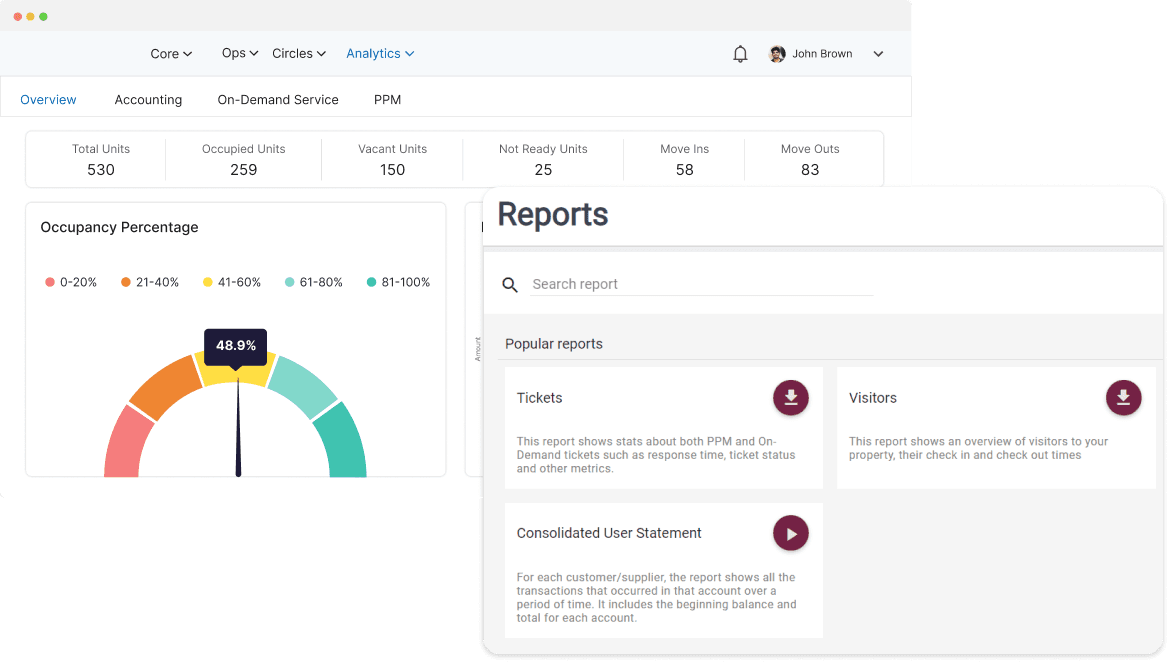Open the Circles dropdown
Screen dimensions: 1169x662
298,53
